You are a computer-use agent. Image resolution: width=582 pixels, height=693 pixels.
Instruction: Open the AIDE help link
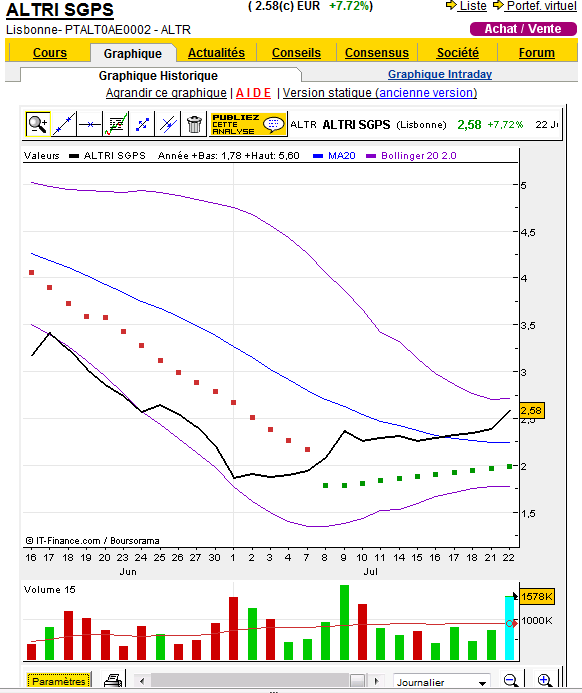point(253,93)
